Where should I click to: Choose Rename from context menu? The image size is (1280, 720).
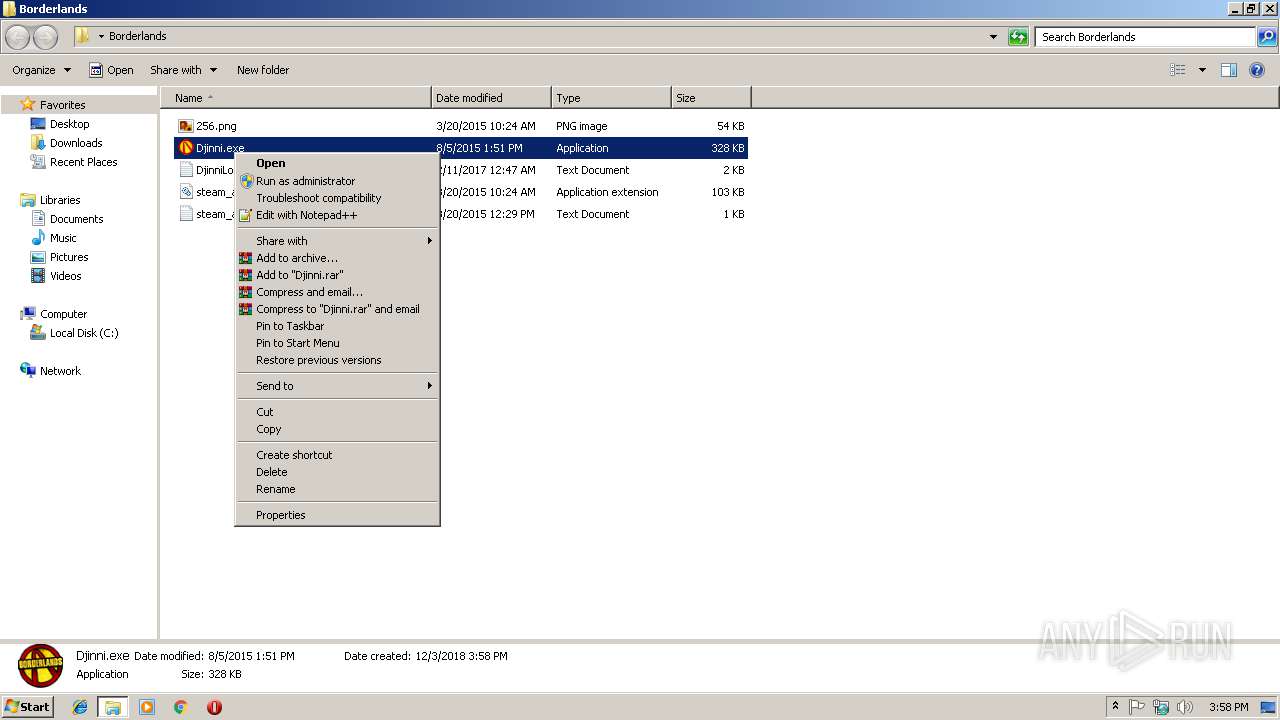pyautogui.click(x=337, y=489)
